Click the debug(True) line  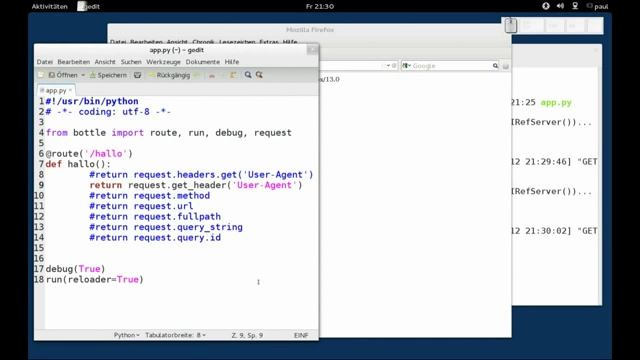76,269
